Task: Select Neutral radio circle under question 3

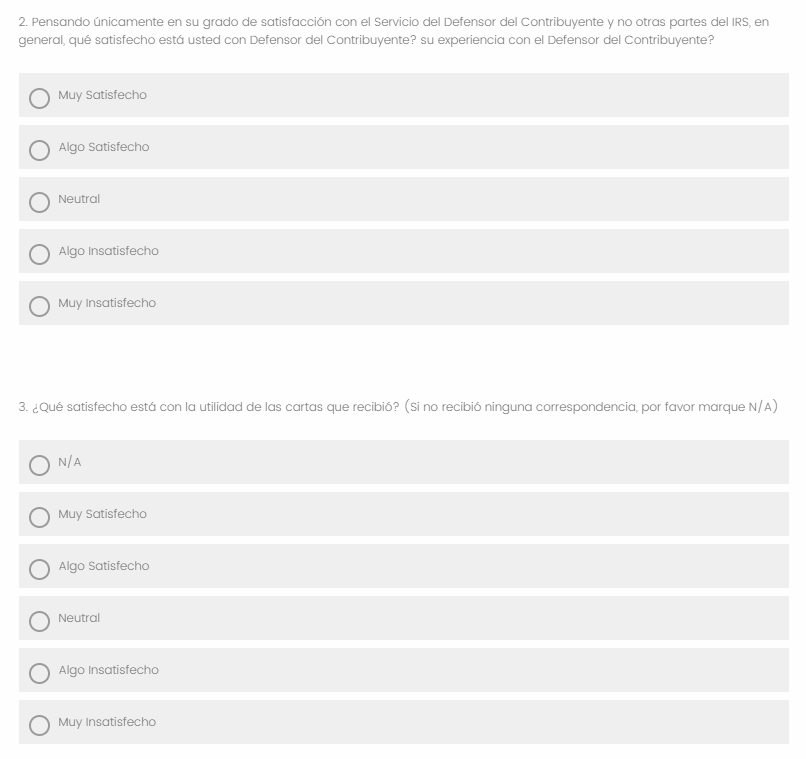Action: [39, 621]
